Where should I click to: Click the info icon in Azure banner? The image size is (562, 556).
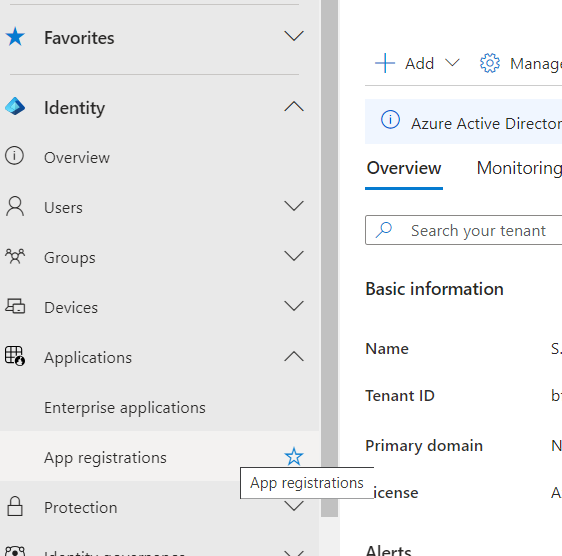pos(390,119)
